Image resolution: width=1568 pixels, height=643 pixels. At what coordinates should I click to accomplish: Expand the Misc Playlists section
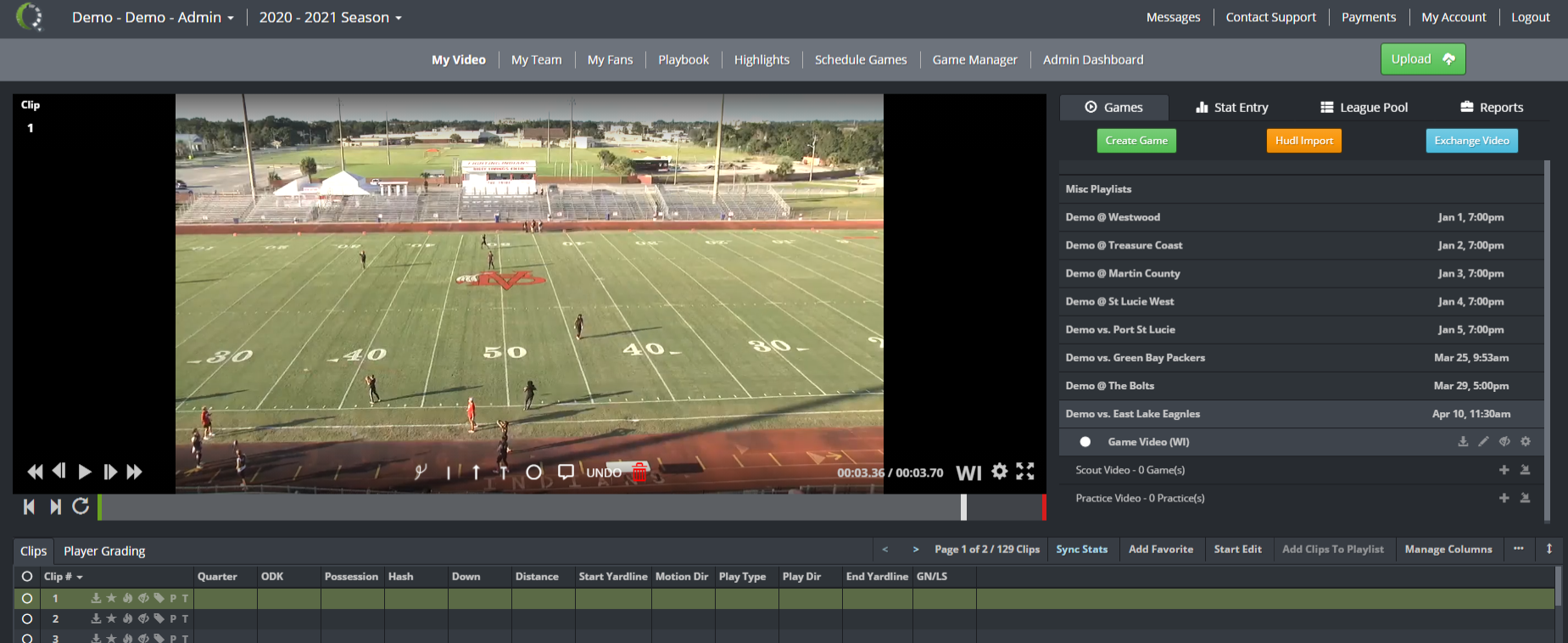[x=1302, y=189]
